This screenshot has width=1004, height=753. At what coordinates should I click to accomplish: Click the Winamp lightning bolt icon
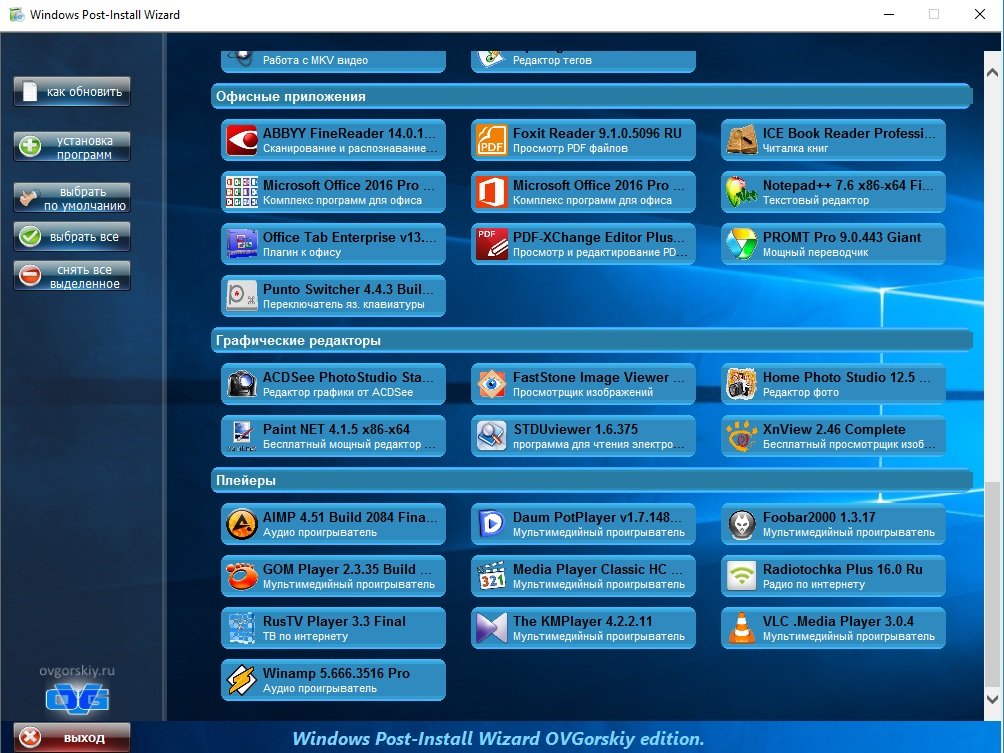[242, 680]
